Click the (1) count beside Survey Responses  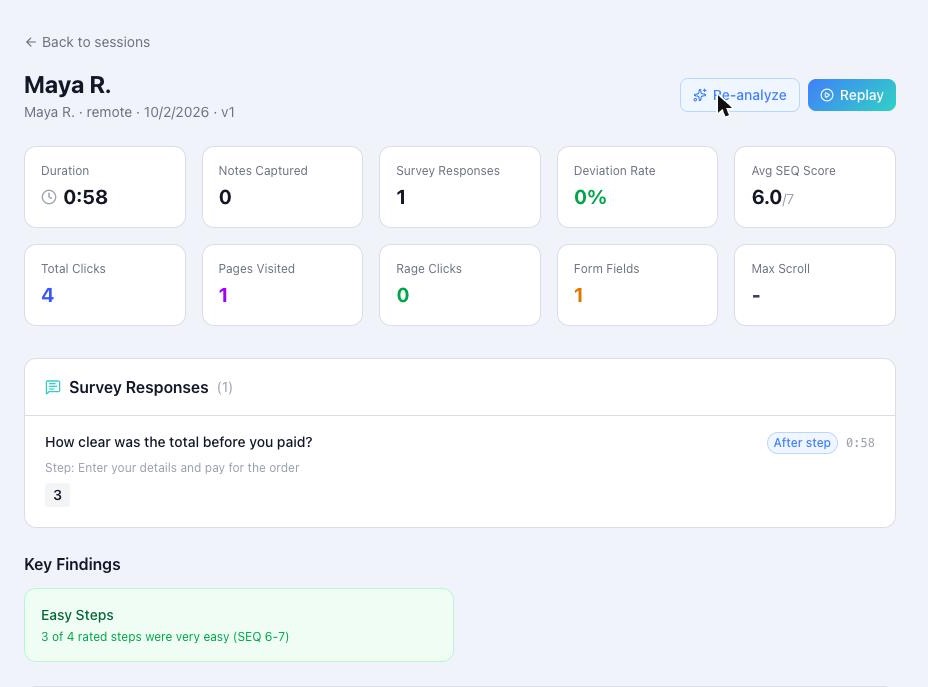point(224,388)
